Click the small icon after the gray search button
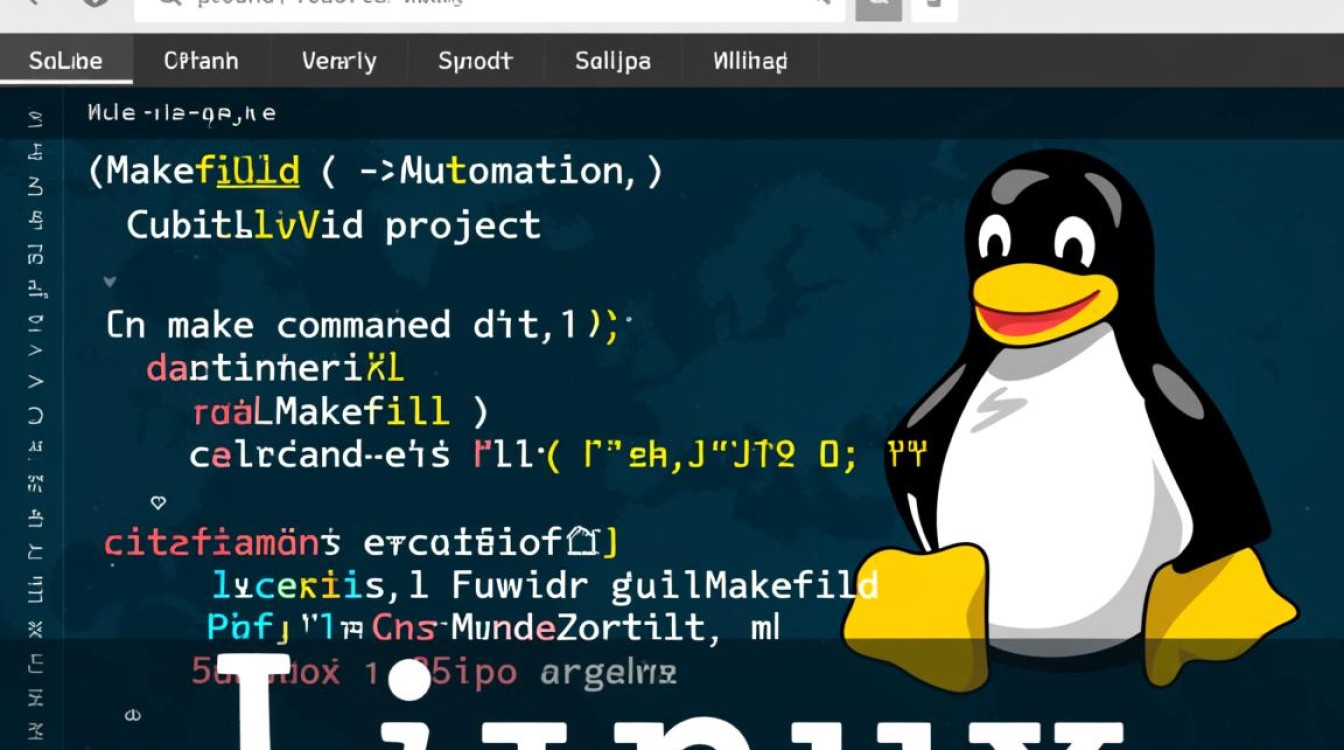This screenshot has height=750, width=1344. click(x=938, y=5)
